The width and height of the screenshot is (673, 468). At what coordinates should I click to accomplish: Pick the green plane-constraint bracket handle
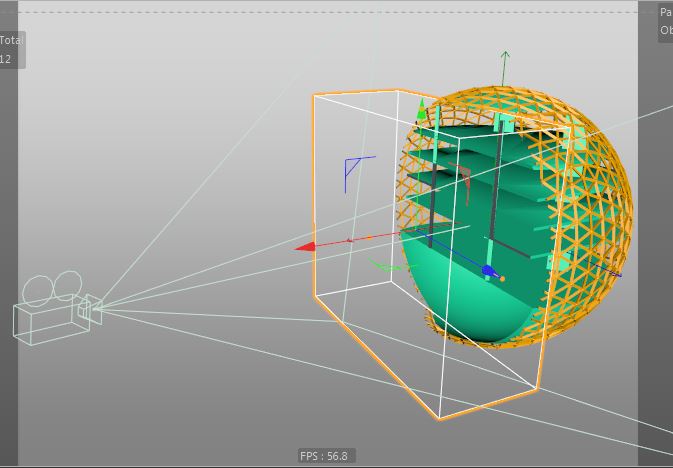[390, 266]
